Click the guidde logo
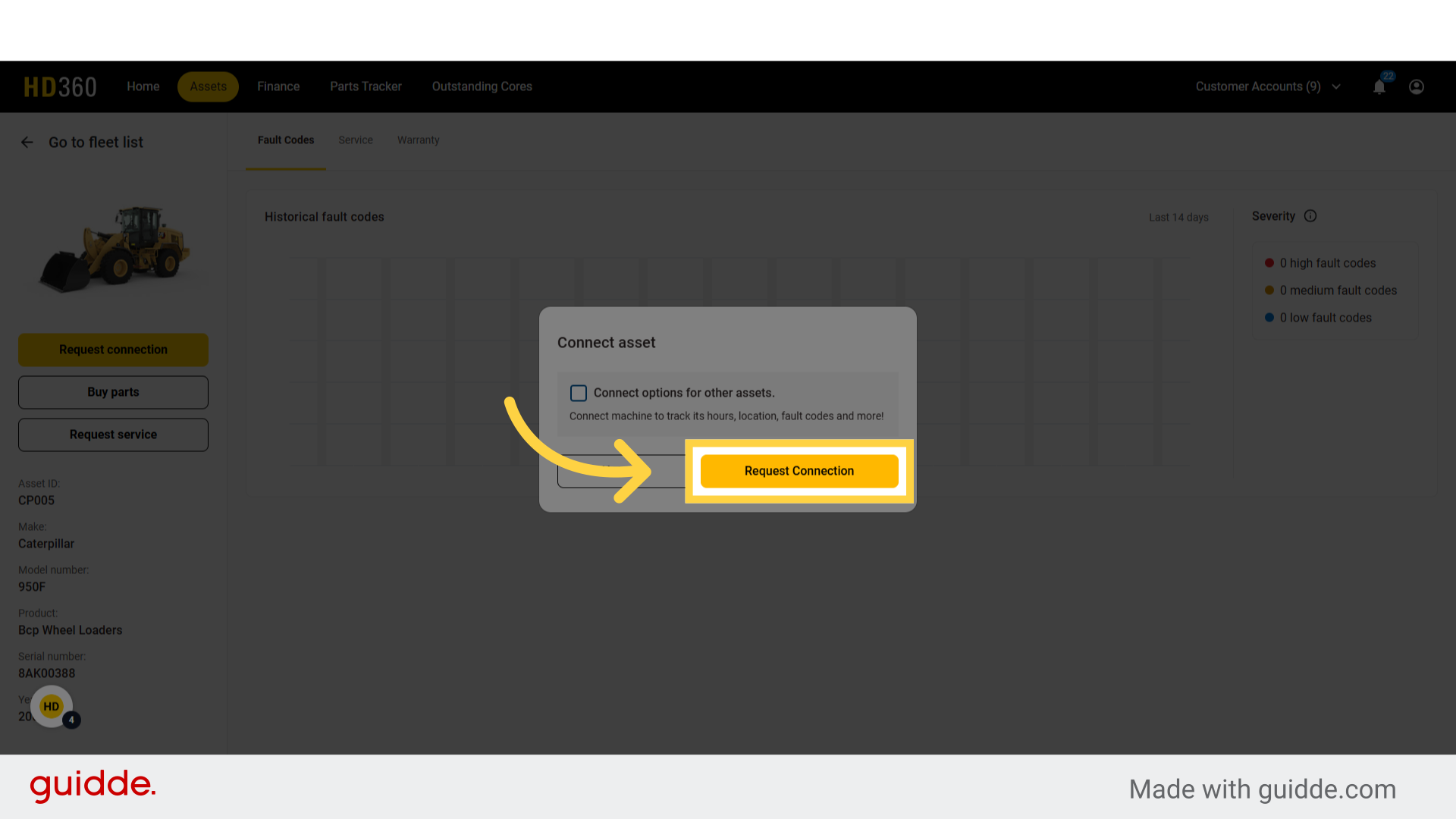 (92, 786)
